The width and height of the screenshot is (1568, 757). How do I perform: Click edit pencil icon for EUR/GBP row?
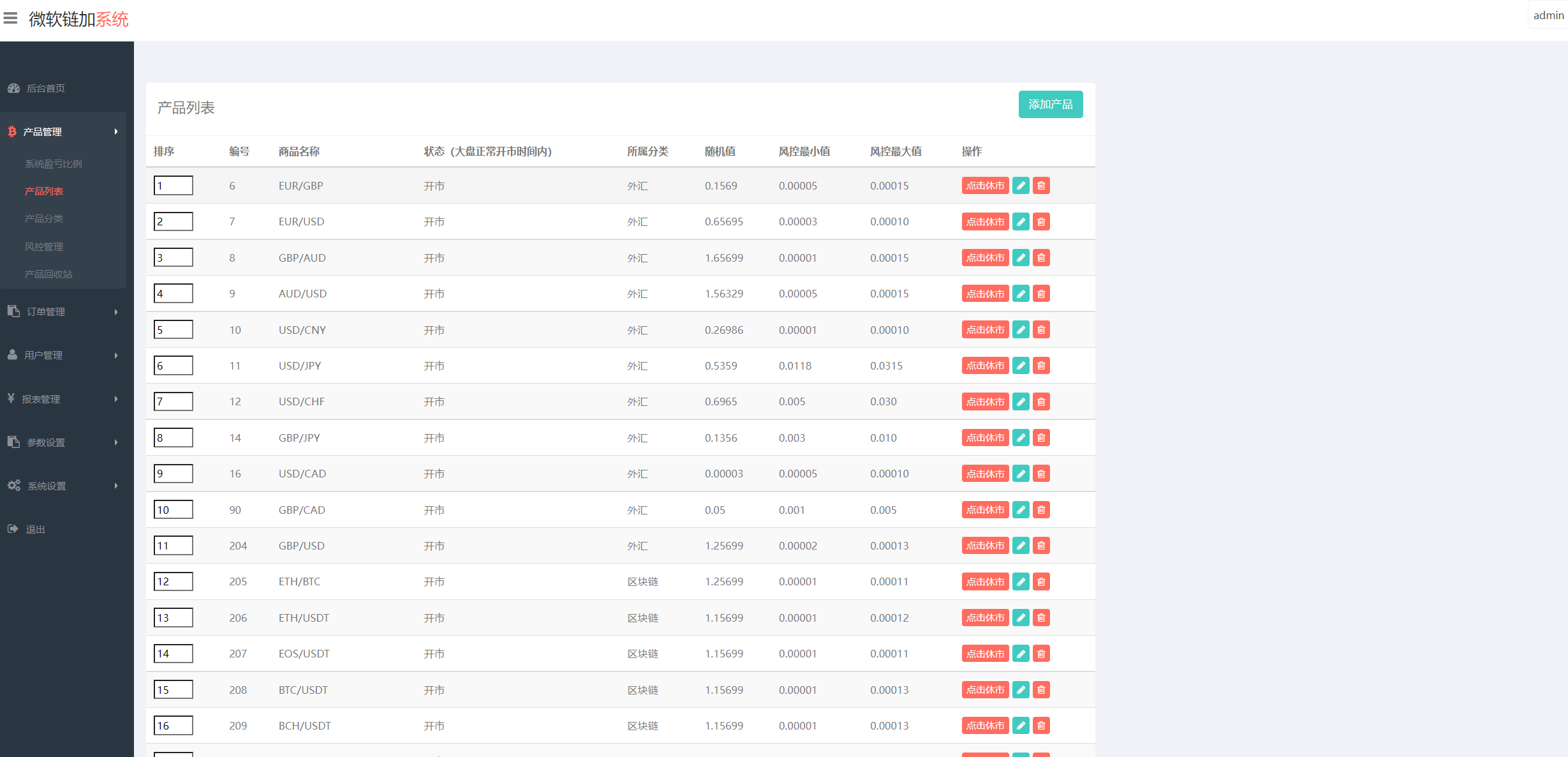tap(1021, 186)
